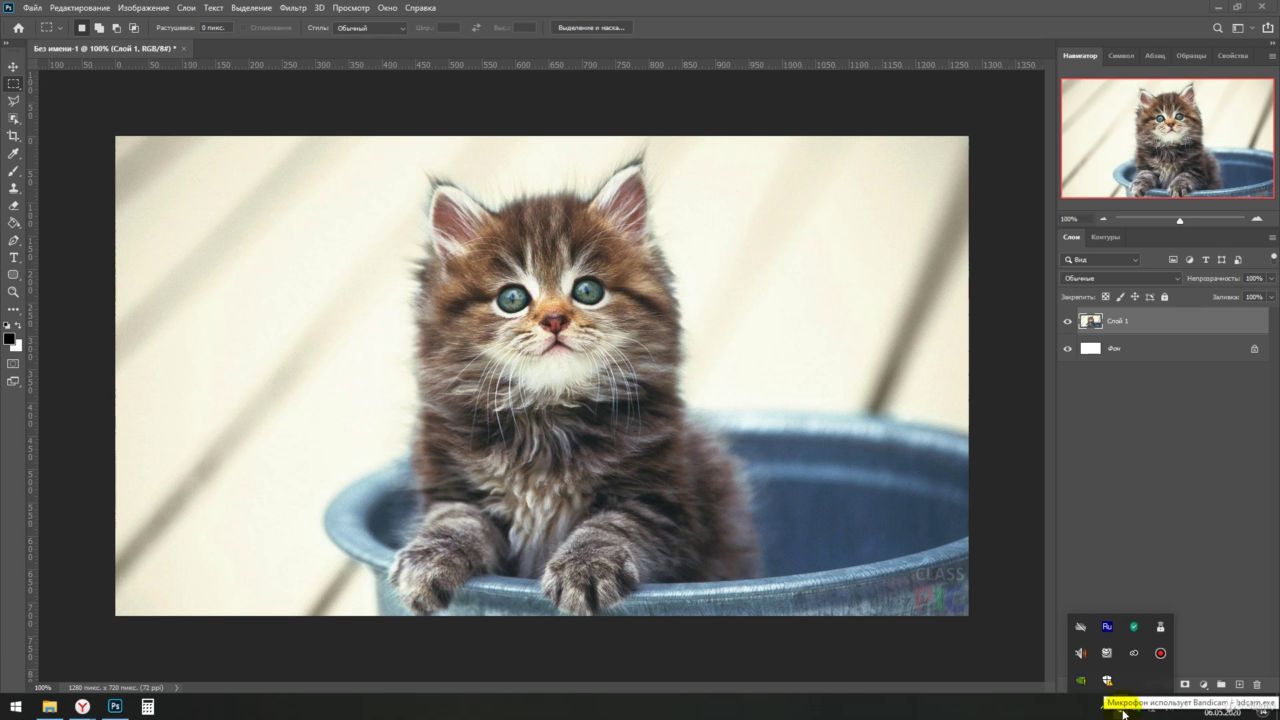Open the layer filter Вид dropdown
1280x720 pixels.
click(x=1101, y=260)
